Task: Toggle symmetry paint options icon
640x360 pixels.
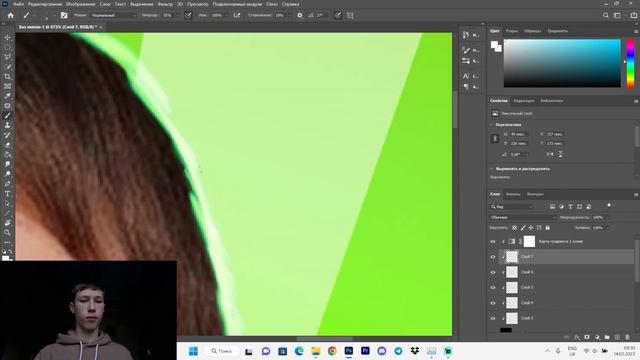Action: coord(350,16)
